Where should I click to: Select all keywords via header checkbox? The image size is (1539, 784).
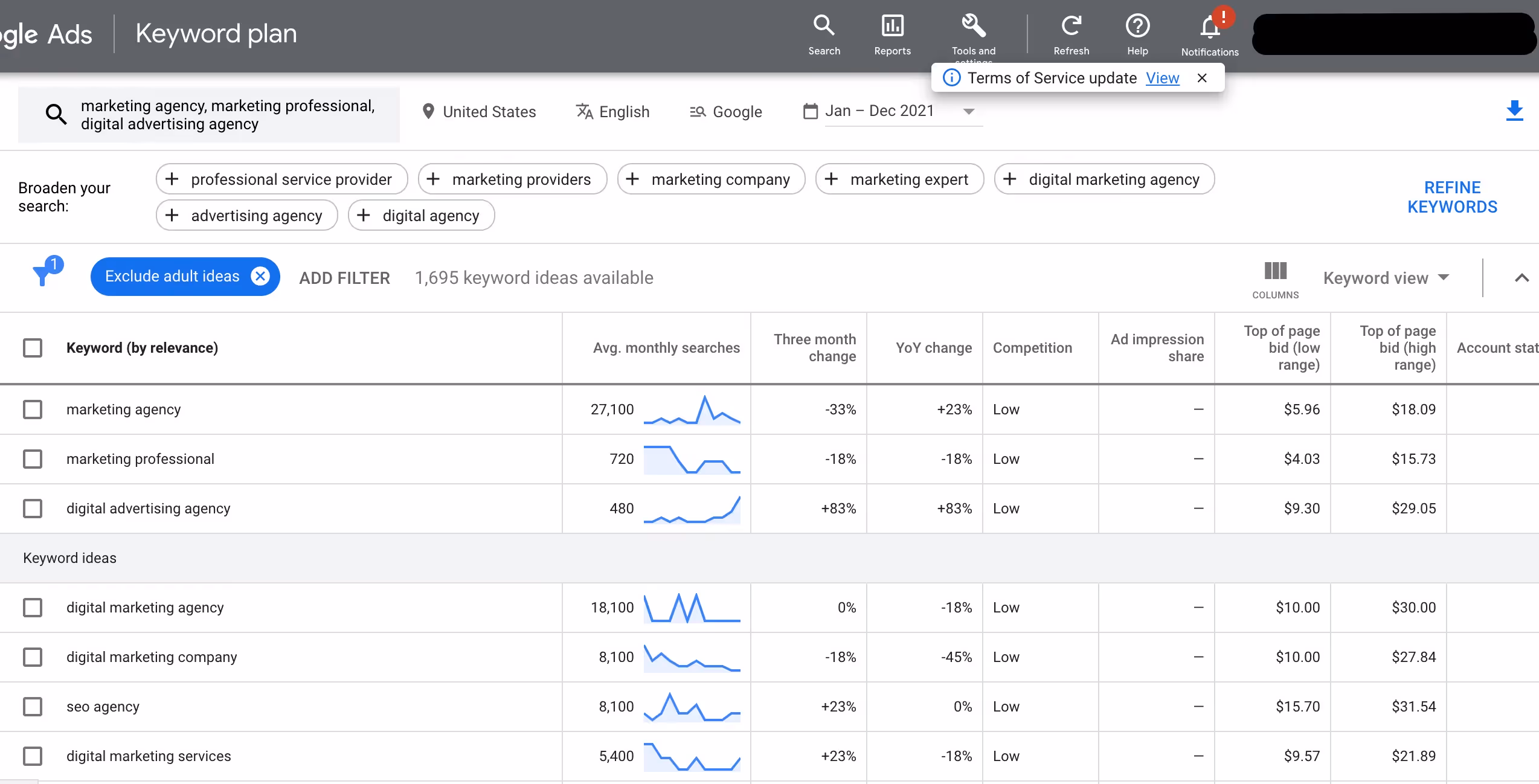click(x=33, y=347)
